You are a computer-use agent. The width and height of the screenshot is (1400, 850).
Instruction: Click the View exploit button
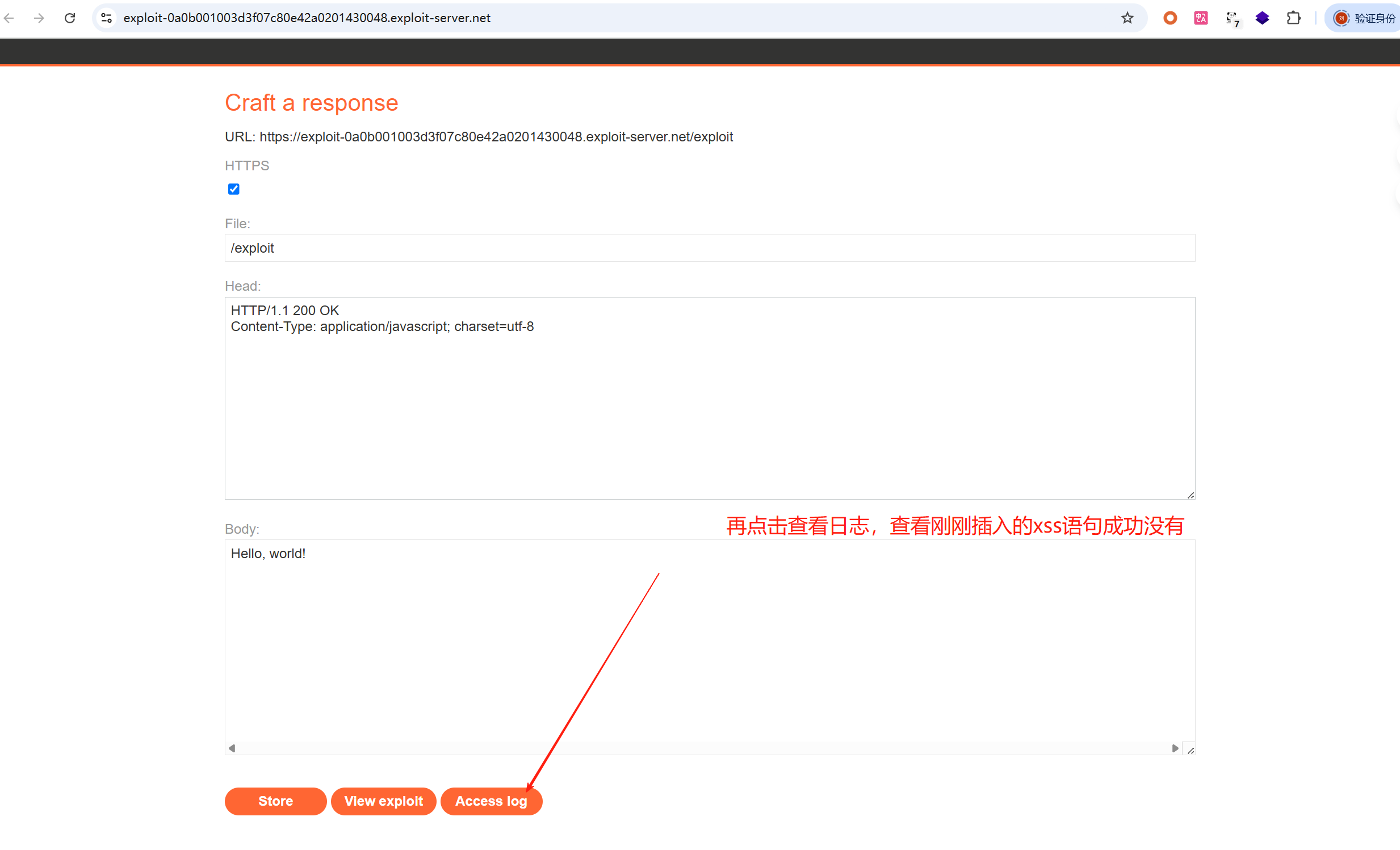coord(384,801)
